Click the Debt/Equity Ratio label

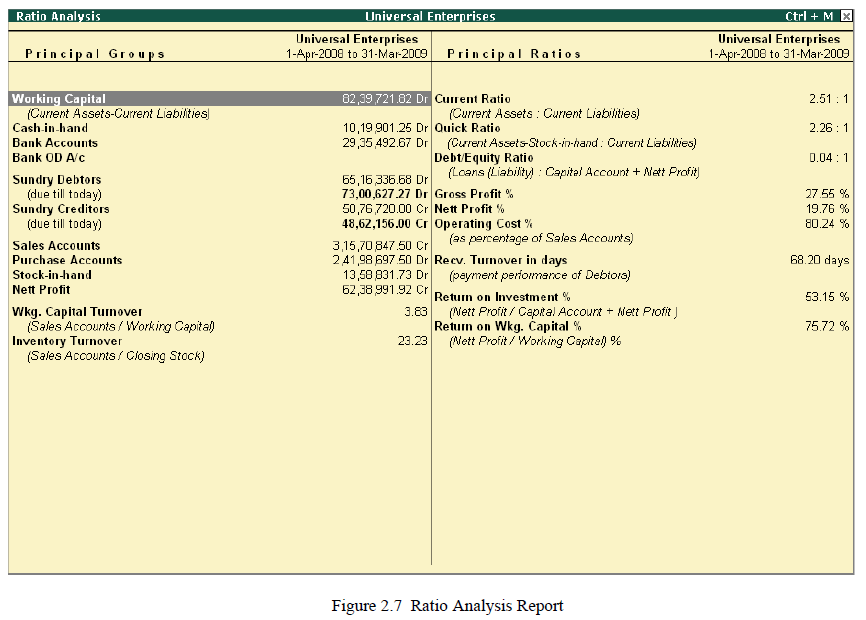[484, 158]
